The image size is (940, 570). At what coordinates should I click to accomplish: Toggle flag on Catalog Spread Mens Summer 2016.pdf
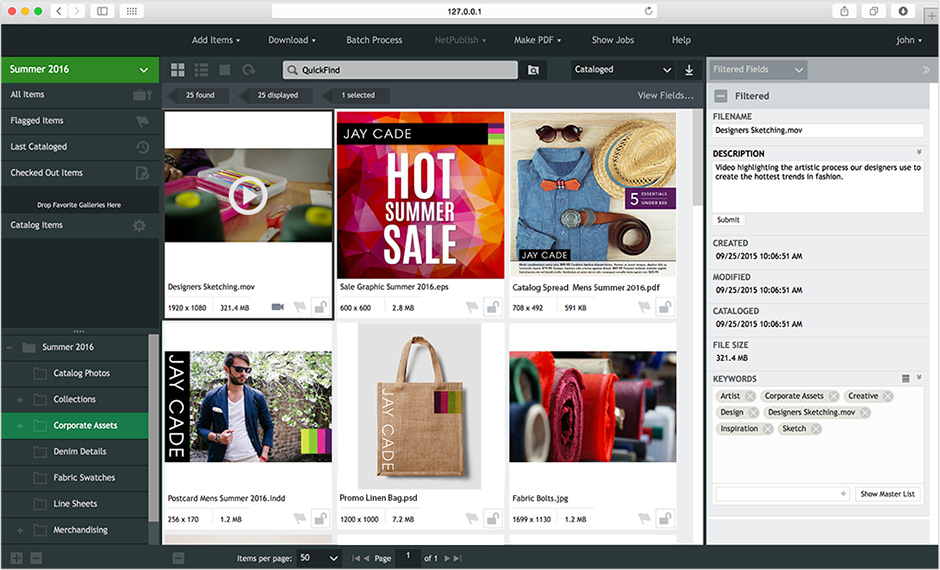(644, 307)
